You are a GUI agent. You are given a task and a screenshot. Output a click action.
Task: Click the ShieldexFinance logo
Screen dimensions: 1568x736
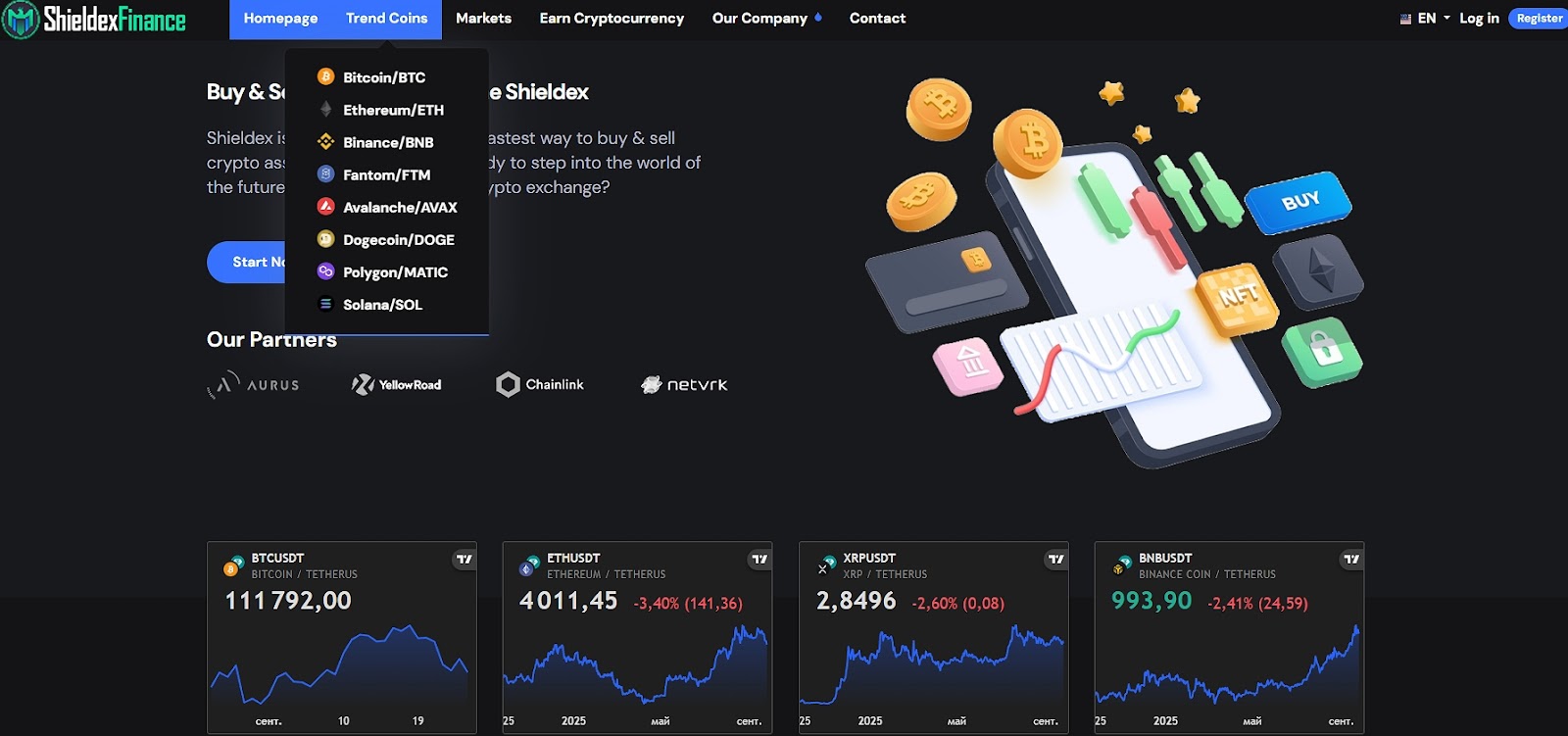tap(94, 19)
